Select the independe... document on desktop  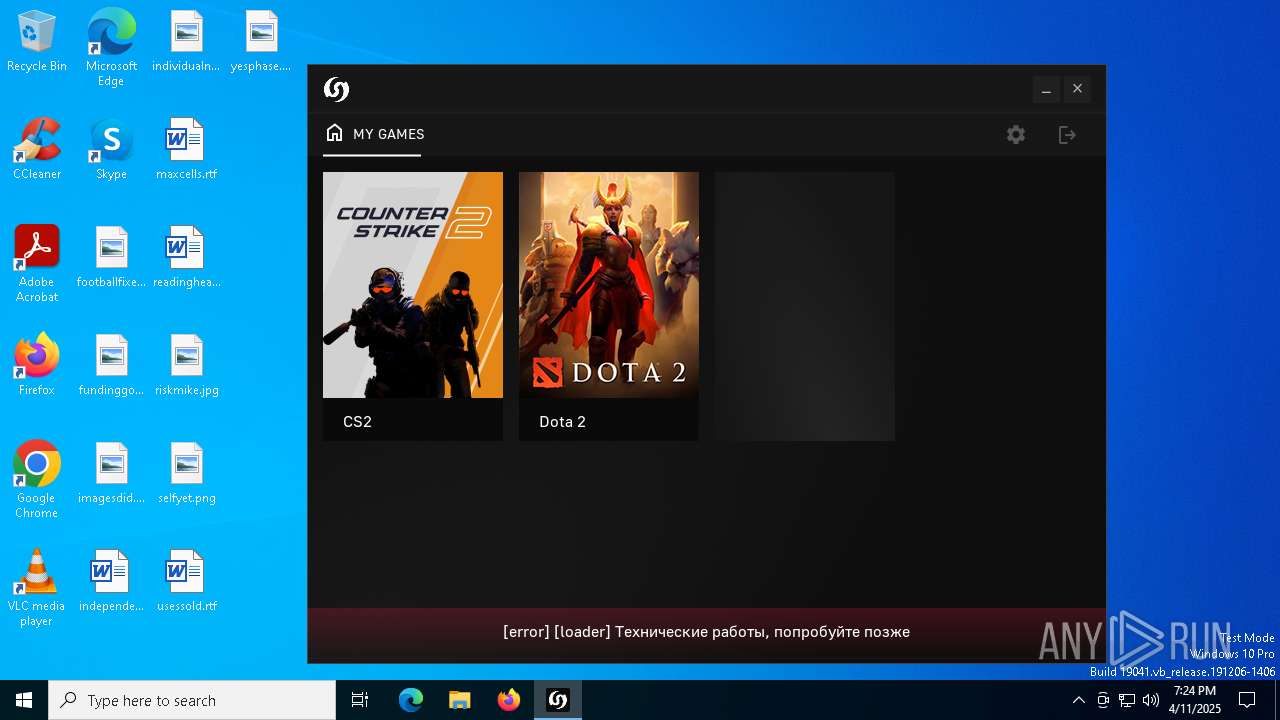click(x=111, y=582)
